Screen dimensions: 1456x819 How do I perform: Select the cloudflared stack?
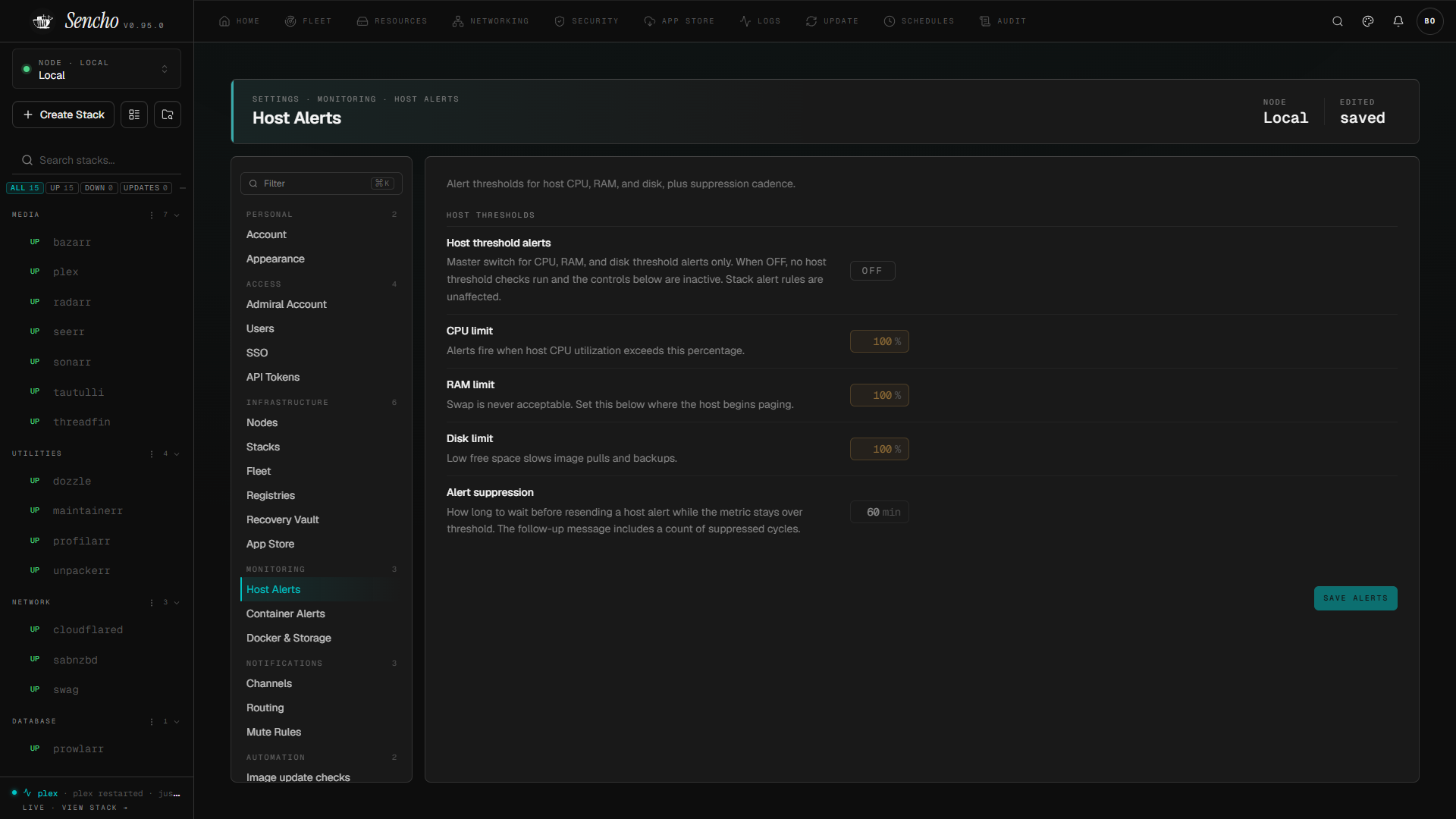pos(96,629)
